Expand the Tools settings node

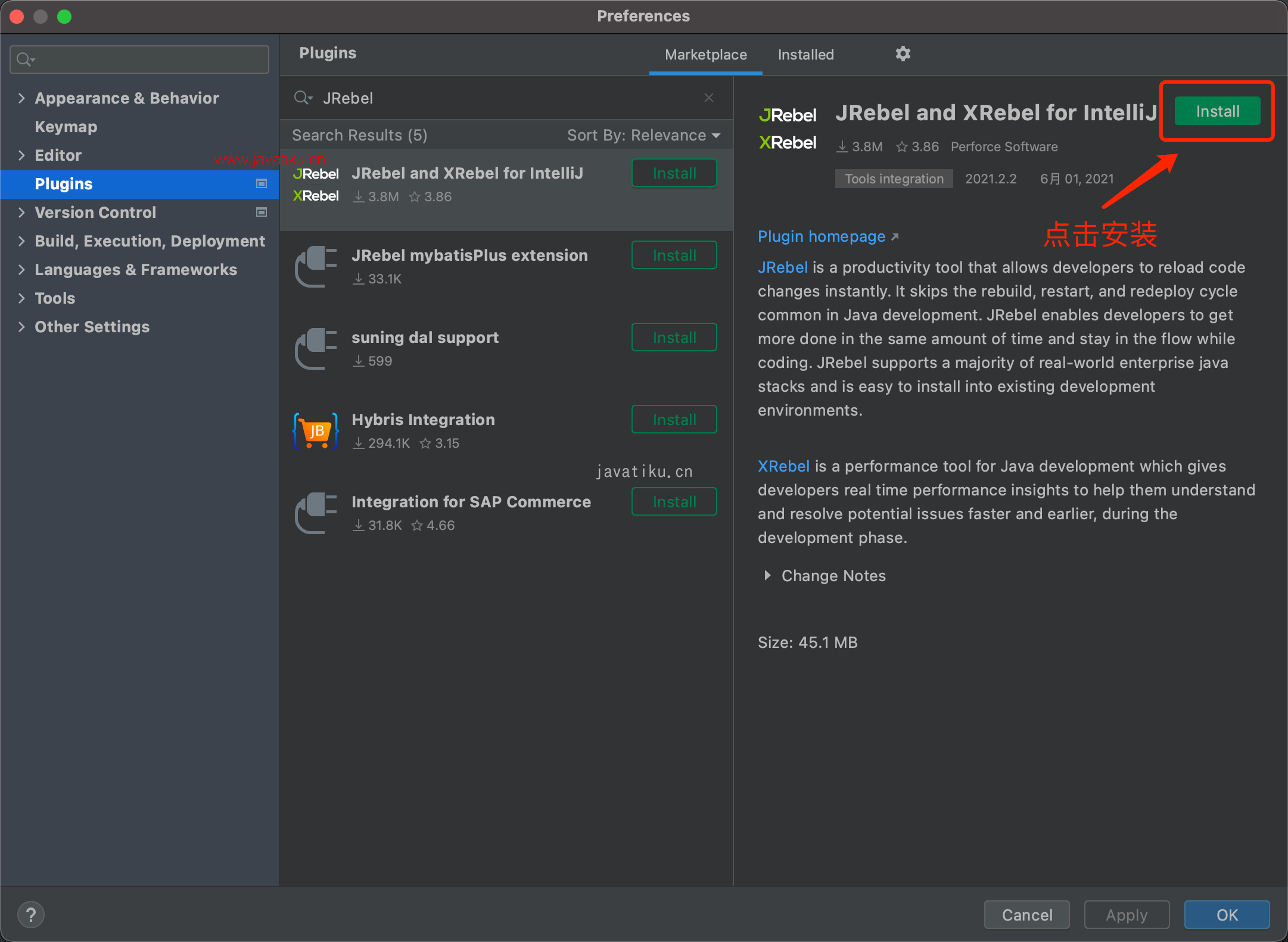click(21, 298)
